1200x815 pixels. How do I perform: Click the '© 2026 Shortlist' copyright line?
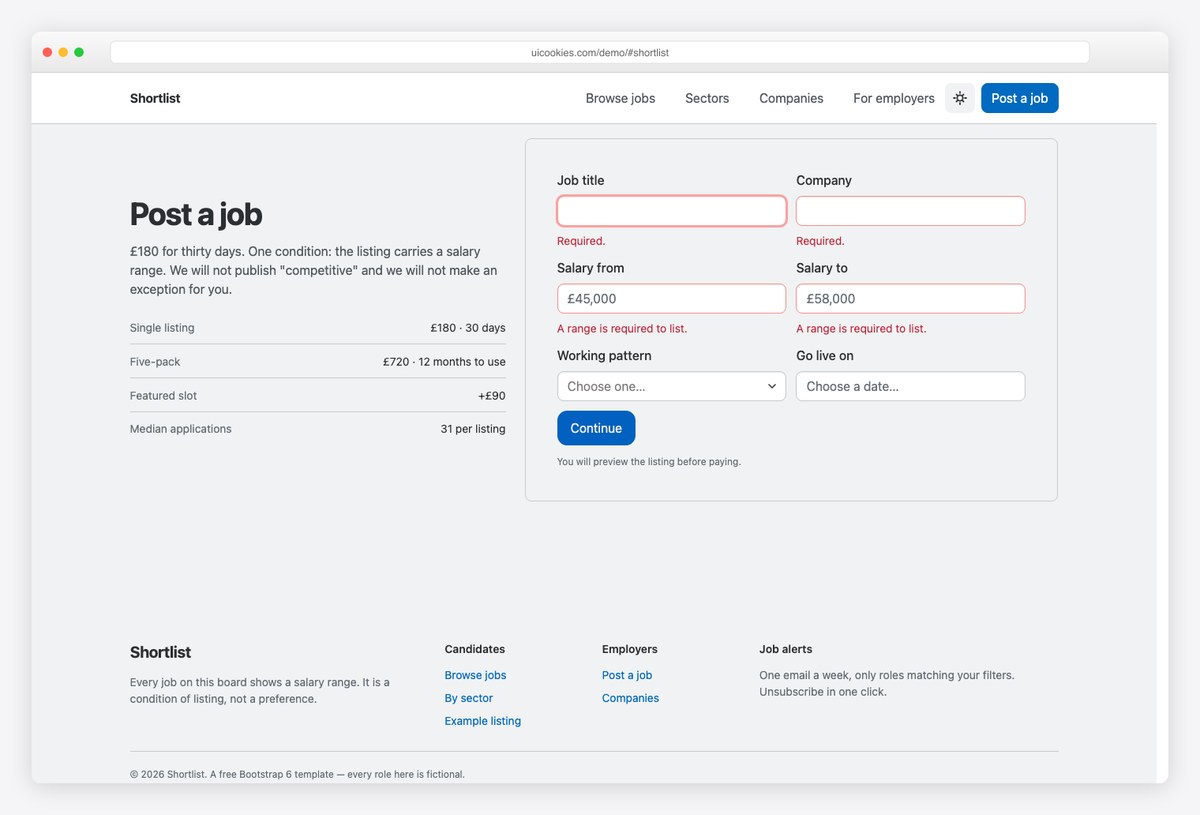(297, 774)
